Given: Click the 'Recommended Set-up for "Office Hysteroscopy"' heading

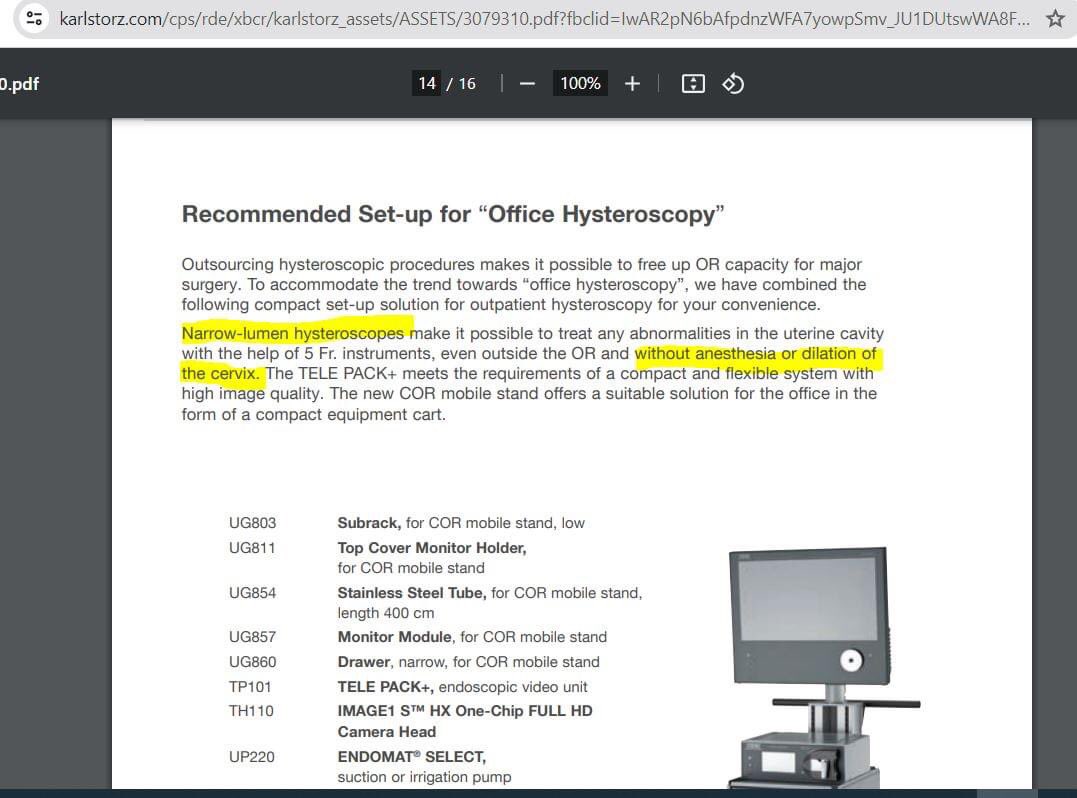Looking at the screenshot, I should click(x=453, y=214).
